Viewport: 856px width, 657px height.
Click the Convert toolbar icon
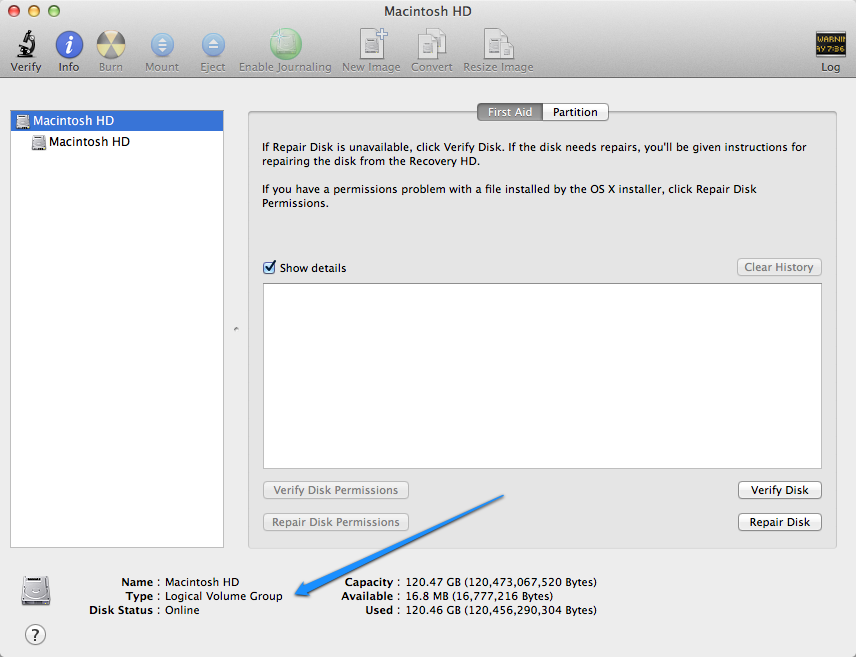pos(431,44)
